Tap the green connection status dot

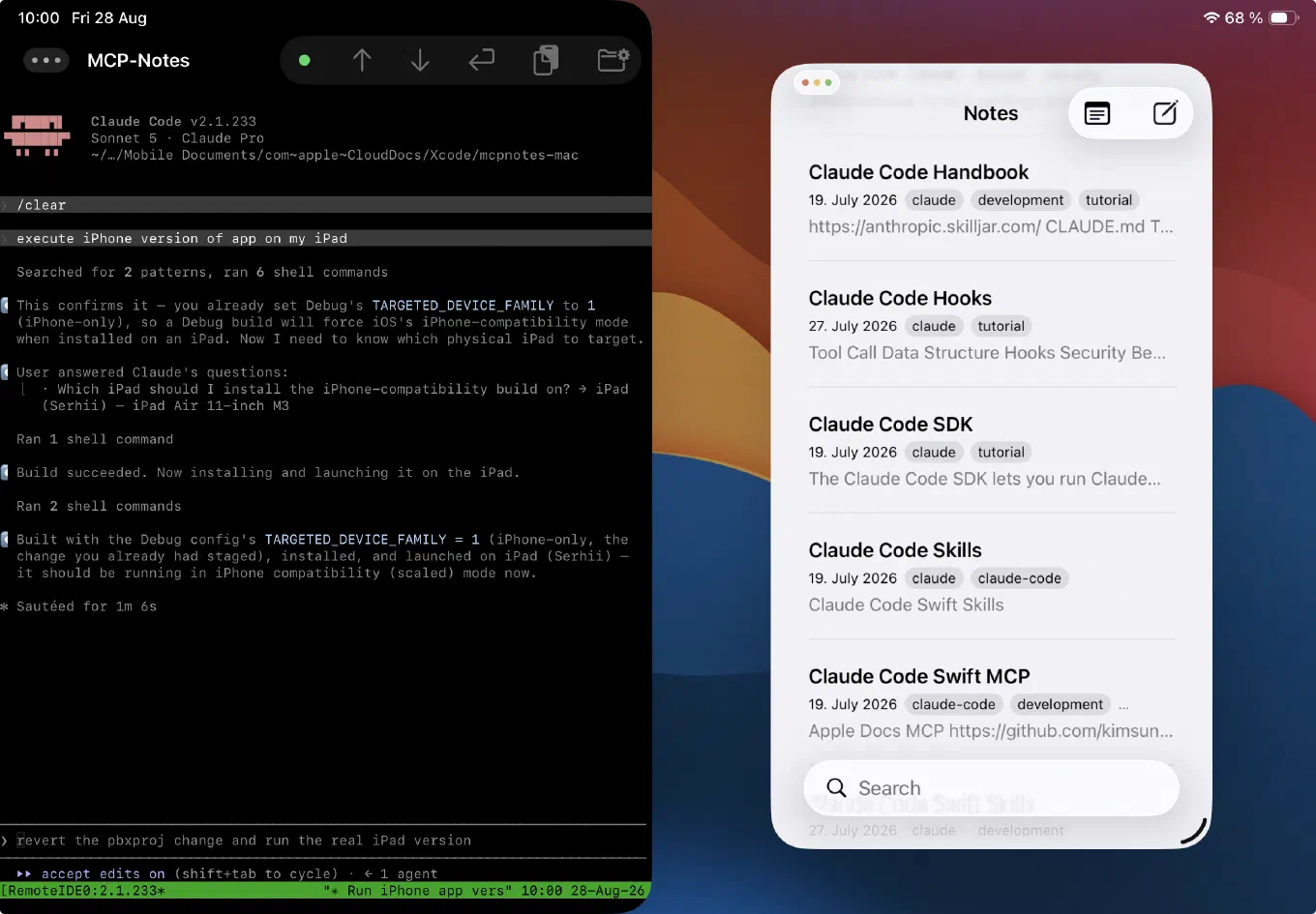coord(305,60)
